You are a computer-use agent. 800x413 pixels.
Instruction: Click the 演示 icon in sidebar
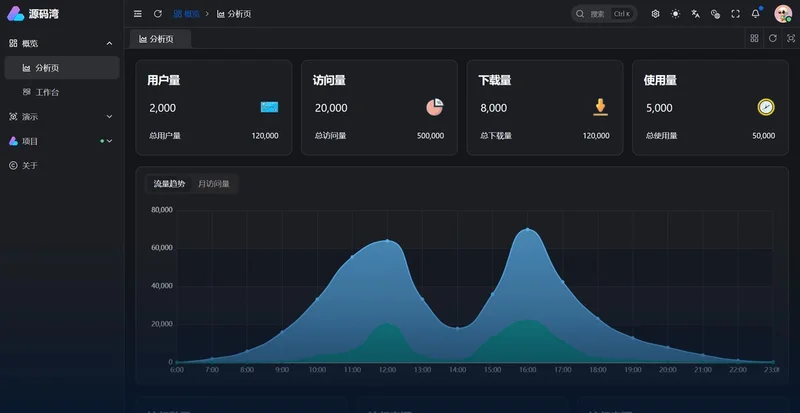point(13,116)
